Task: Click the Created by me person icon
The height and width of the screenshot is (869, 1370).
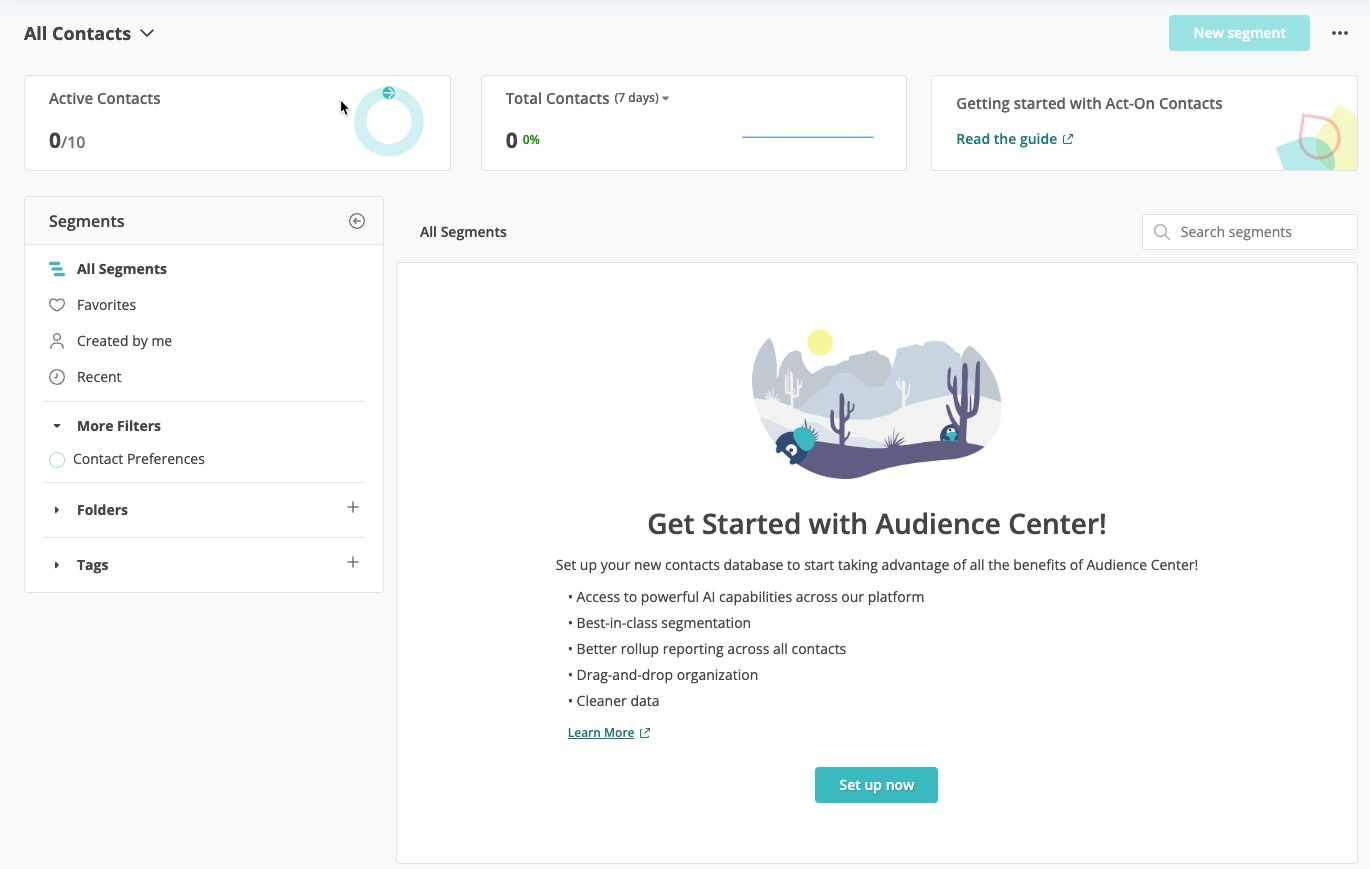Action: coord(57,341)
